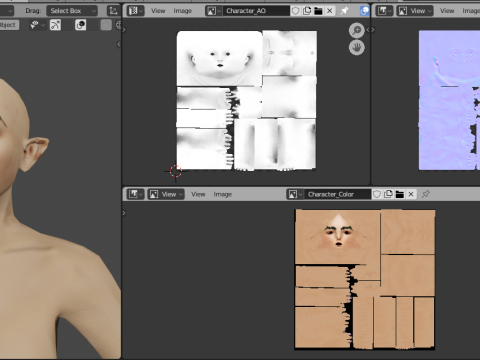
Task: Expand sidebar arrow at Character_AO editor right edge
Action: [x=368, y=30]
